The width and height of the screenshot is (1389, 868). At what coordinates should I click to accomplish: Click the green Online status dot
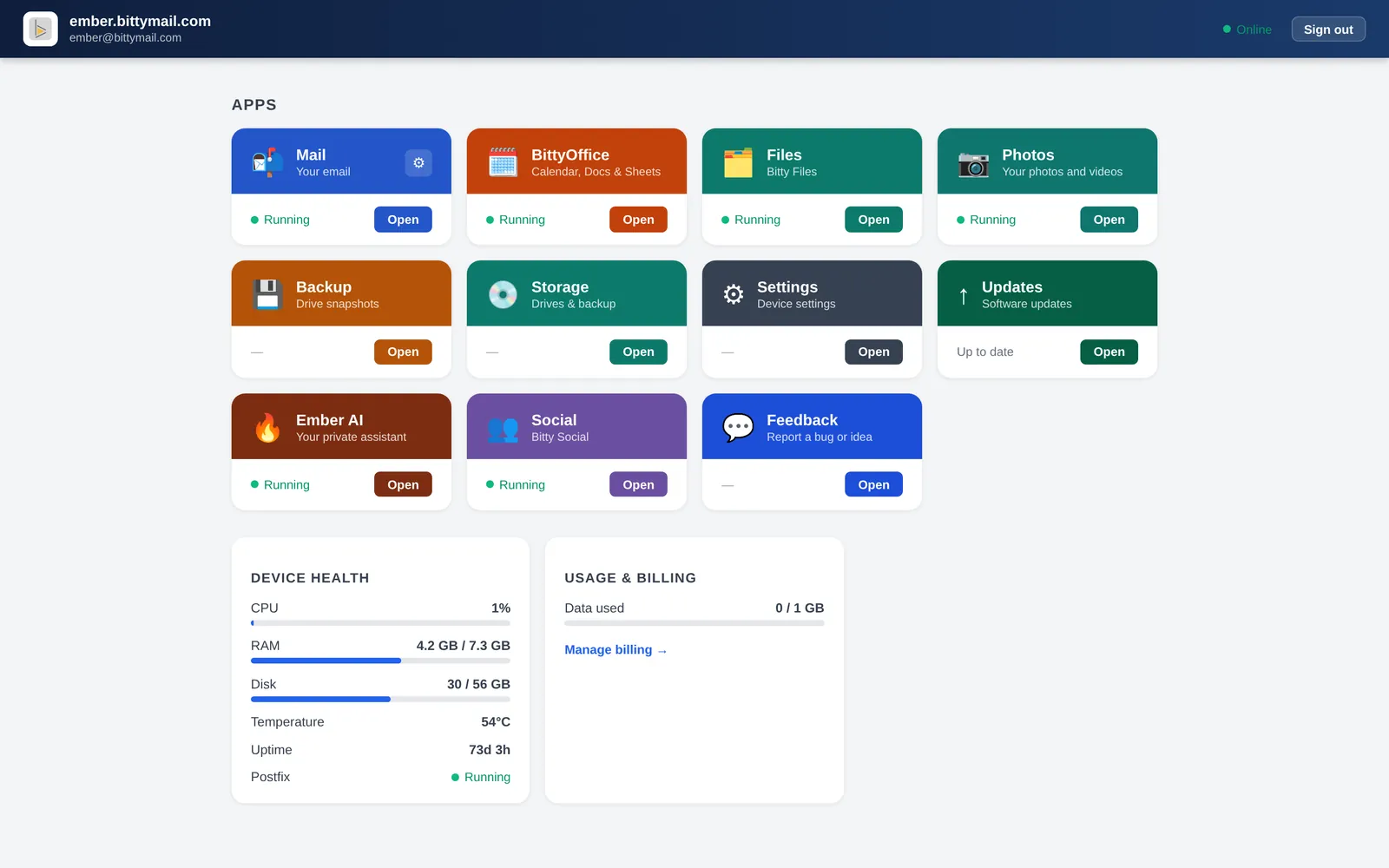[1227, 29]
